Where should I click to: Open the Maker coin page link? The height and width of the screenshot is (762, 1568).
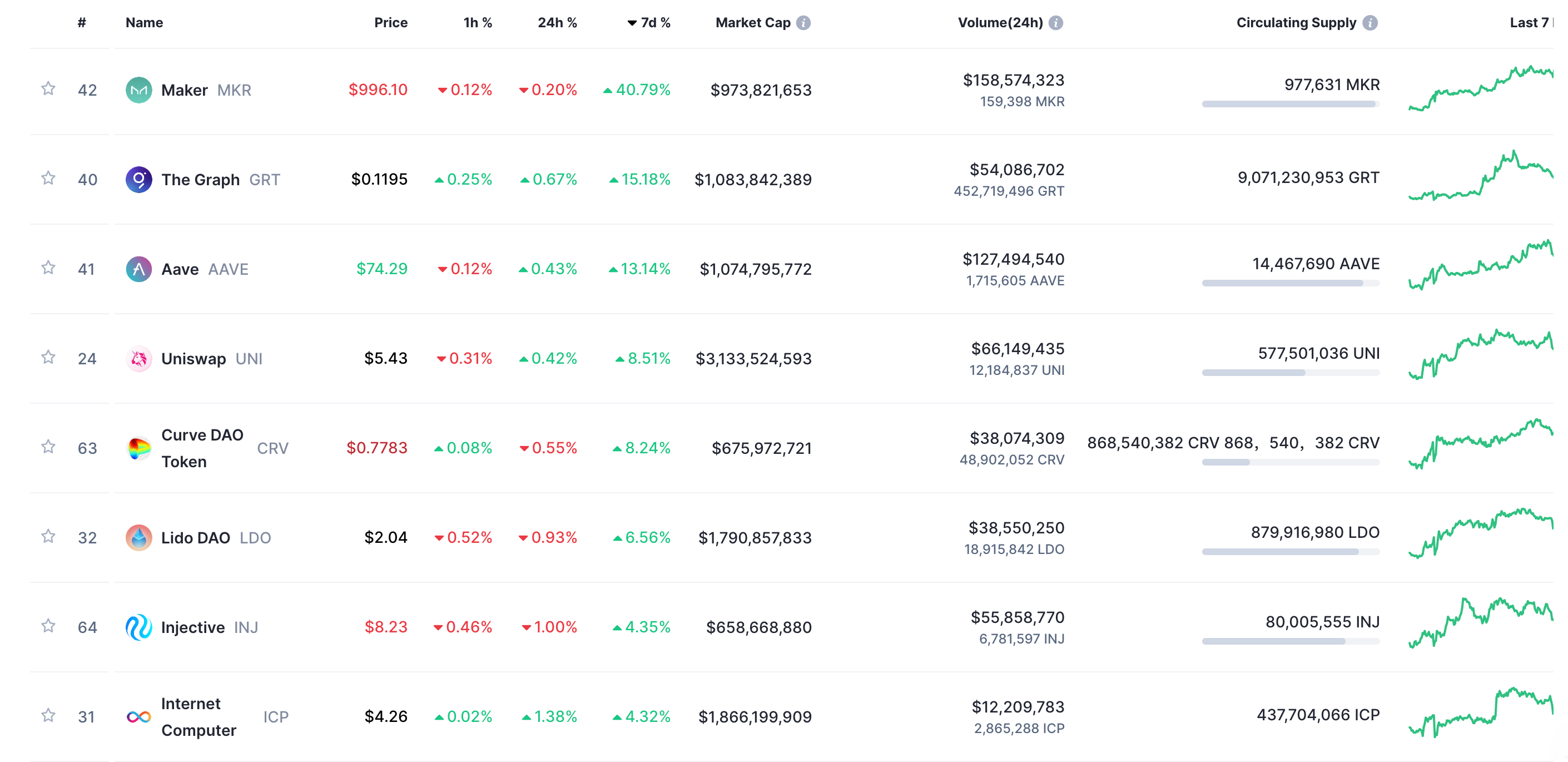click(185, 90)
